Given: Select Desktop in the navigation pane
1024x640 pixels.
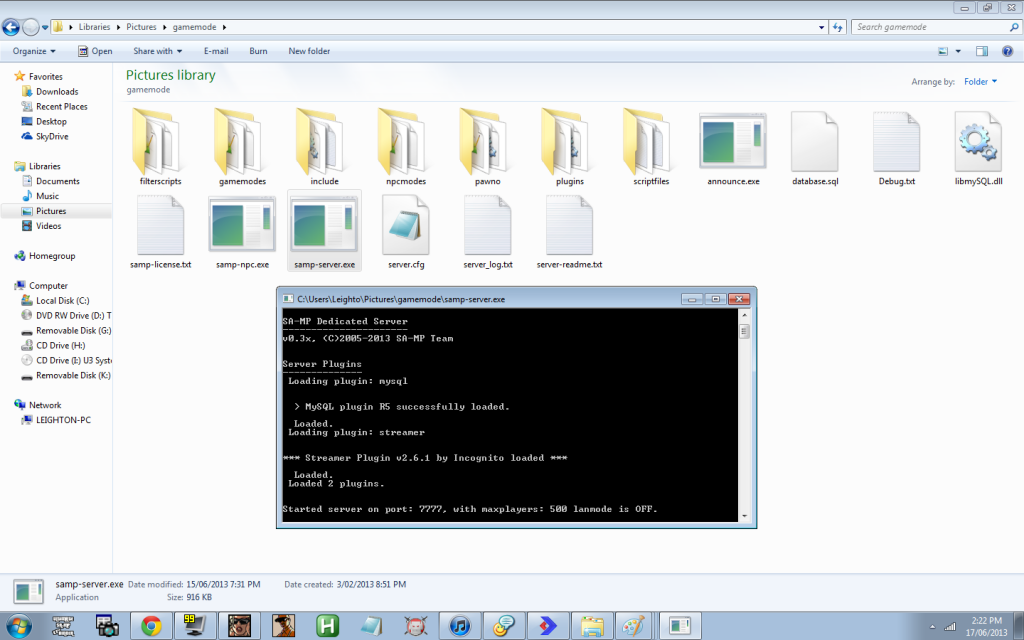Looking at the screenshot, I should pyautogui.click(x=51, y=121).
